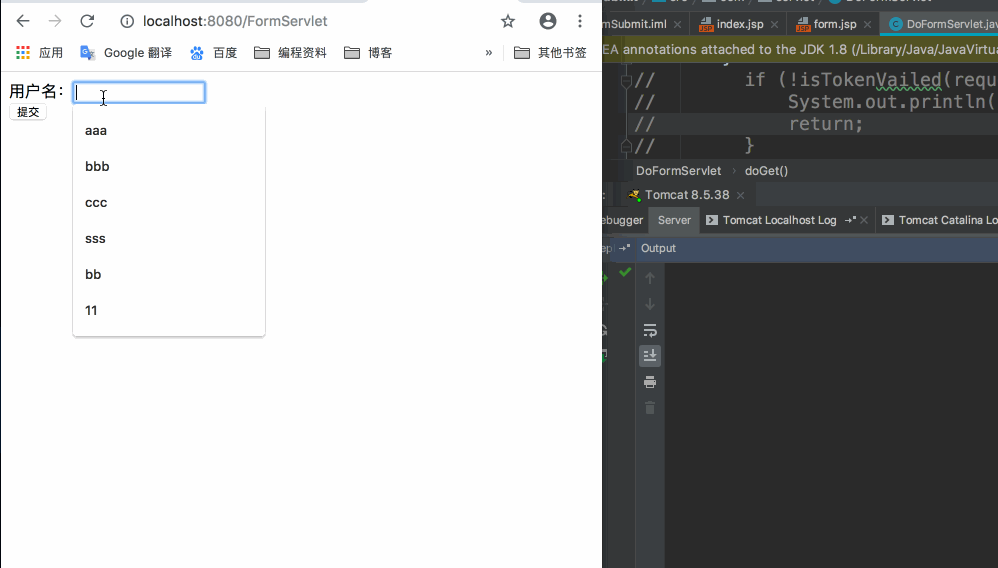Reload the FormServlet page
998x568 pixels.
[87, 21]
